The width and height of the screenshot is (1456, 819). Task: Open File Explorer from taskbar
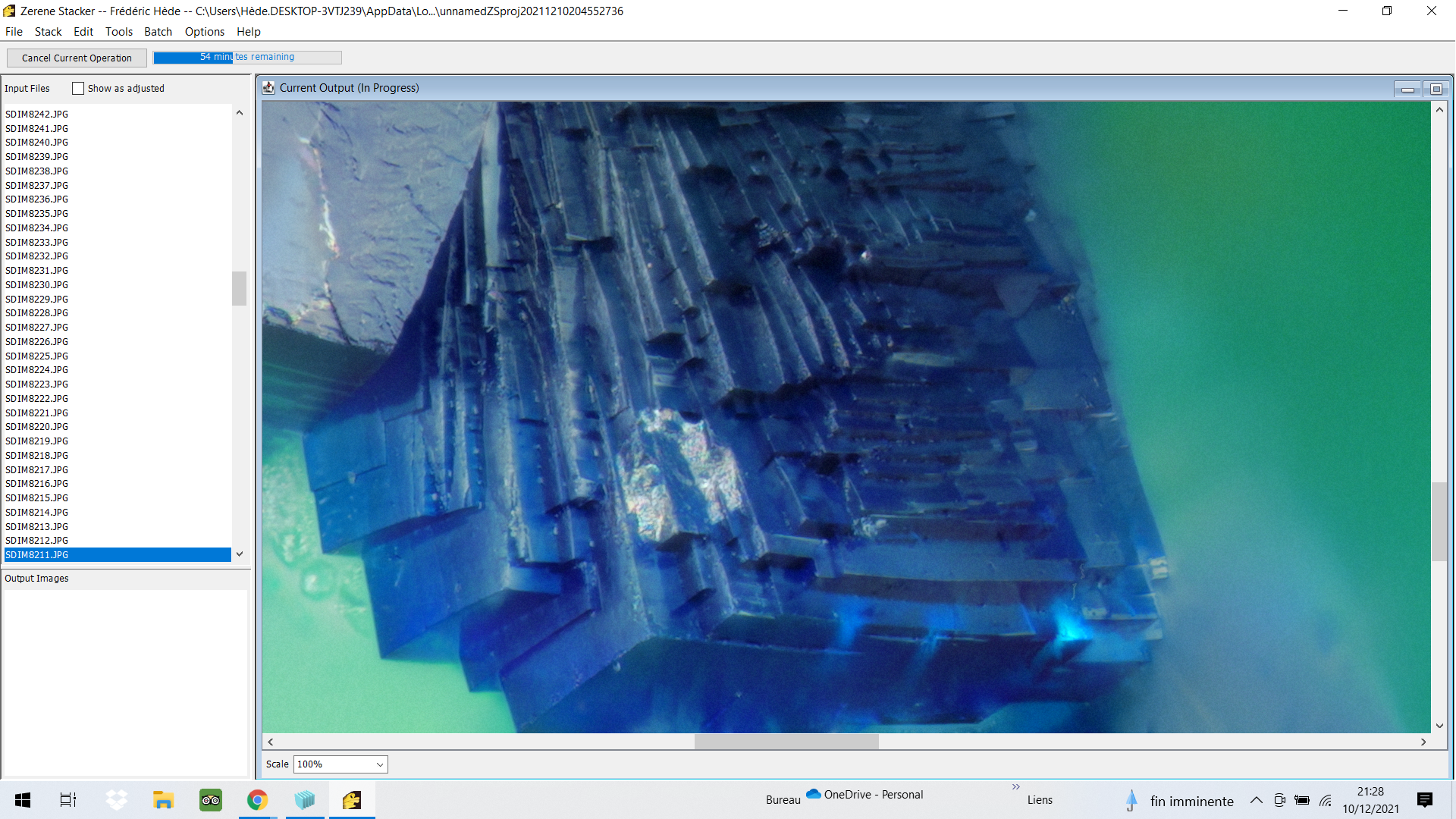click(163, 800)
